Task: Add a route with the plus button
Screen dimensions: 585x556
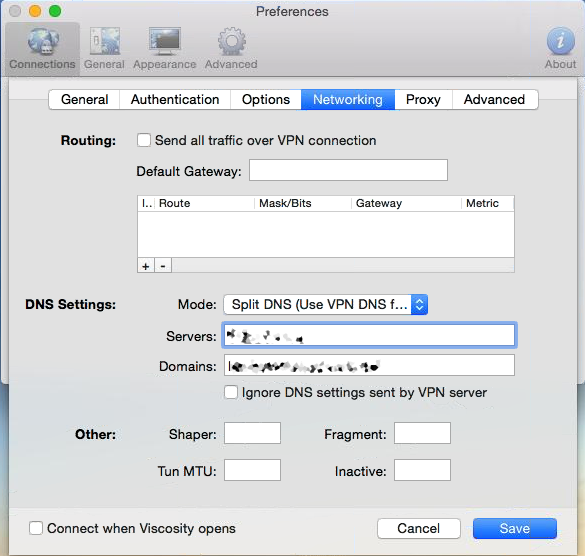Action: click(x=146, y=266)
